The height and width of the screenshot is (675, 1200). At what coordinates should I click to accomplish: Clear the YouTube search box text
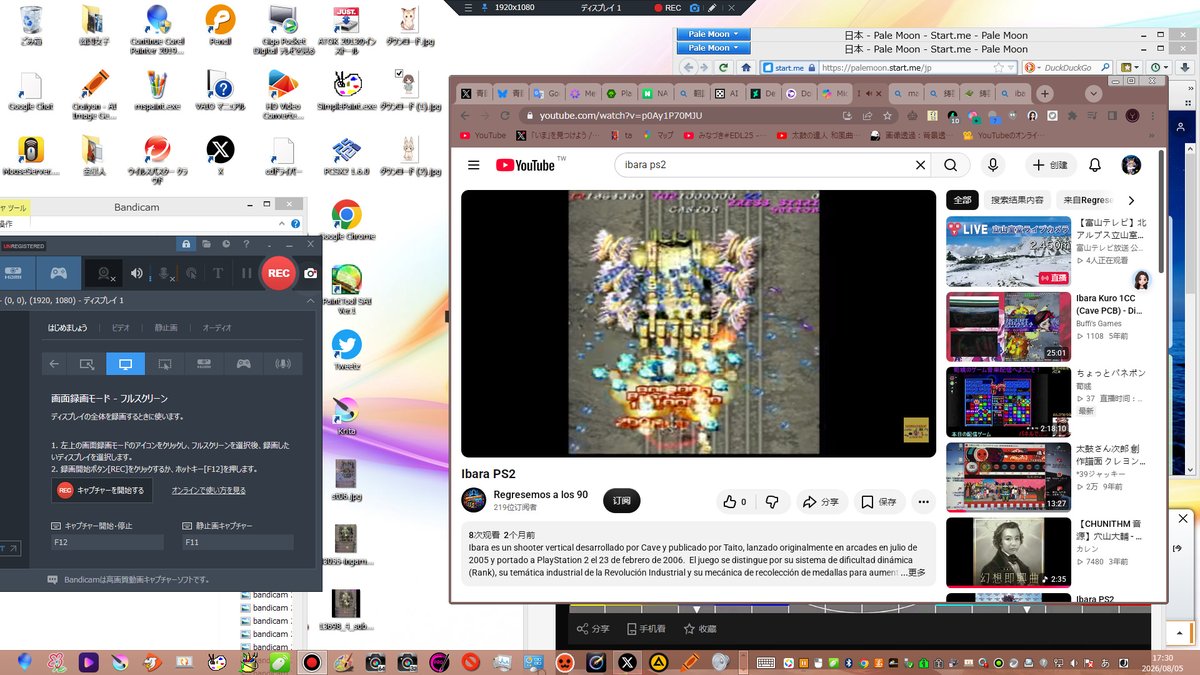[920, 165]
